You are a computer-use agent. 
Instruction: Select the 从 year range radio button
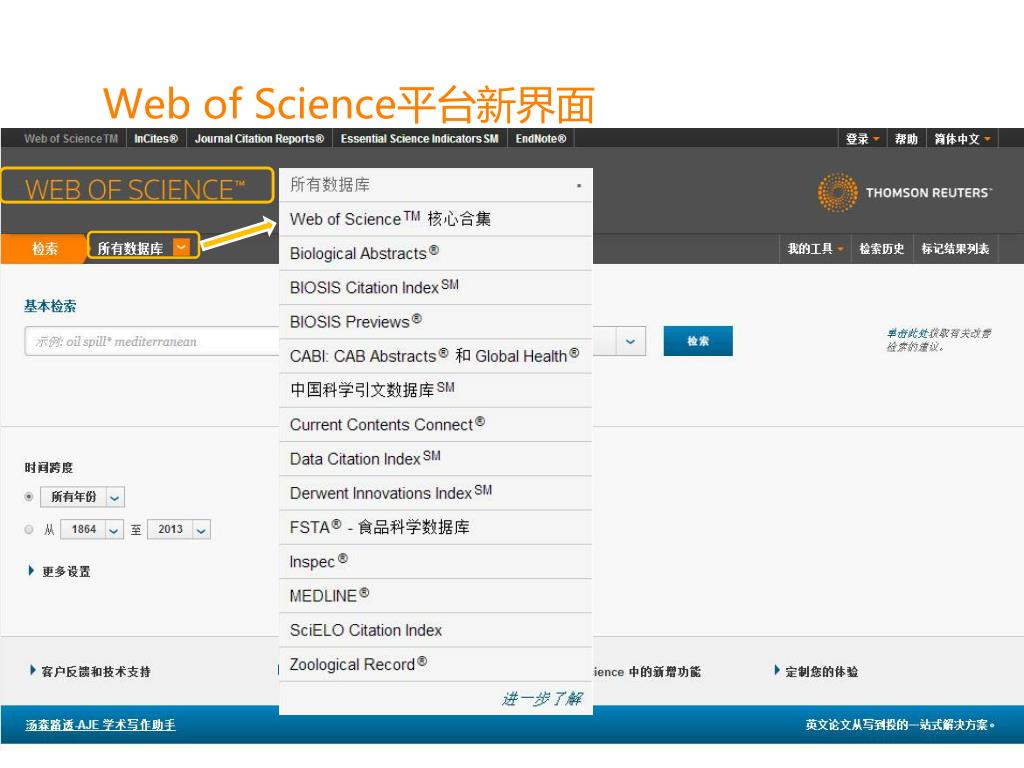point(29,530)
